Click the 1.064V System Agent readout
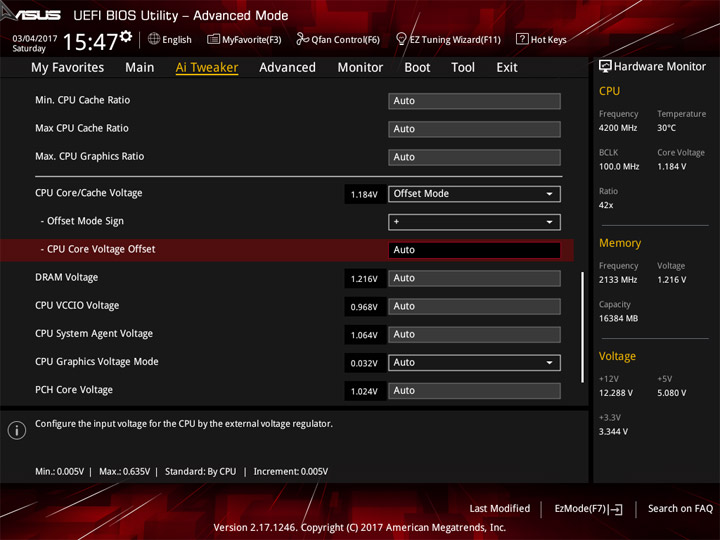Viewport: 720px width, 540px height. tap(365, 335)
